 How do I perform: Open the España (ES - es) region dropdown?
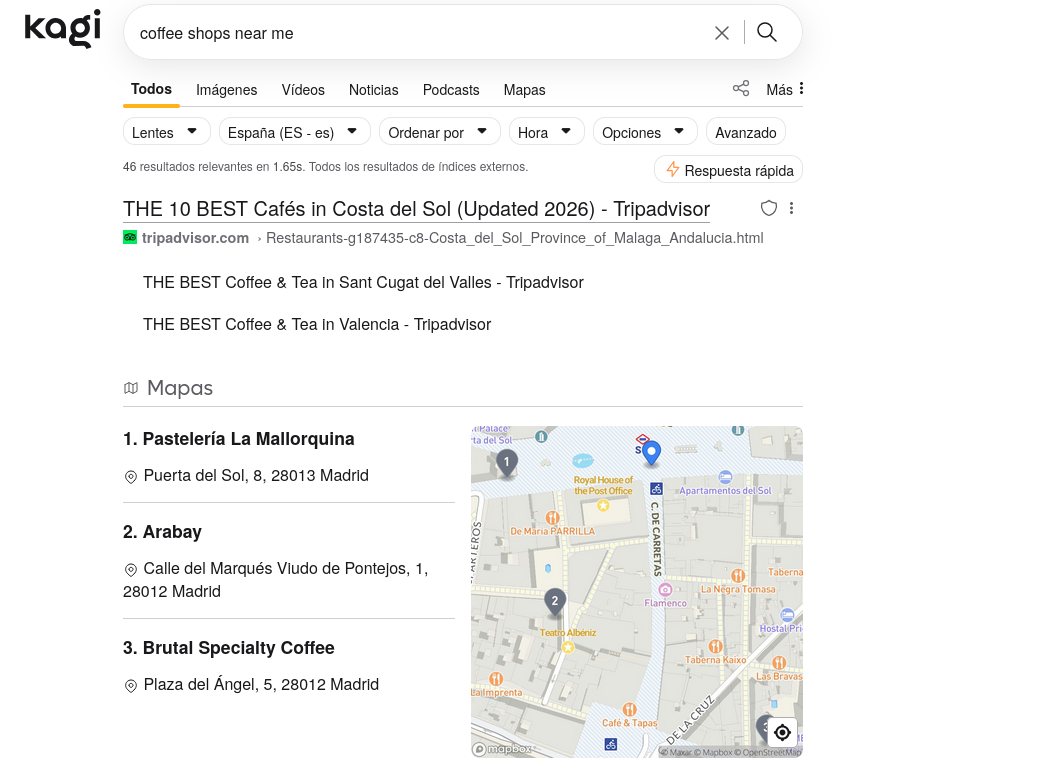pyautogui.click(x=294, y=132)
